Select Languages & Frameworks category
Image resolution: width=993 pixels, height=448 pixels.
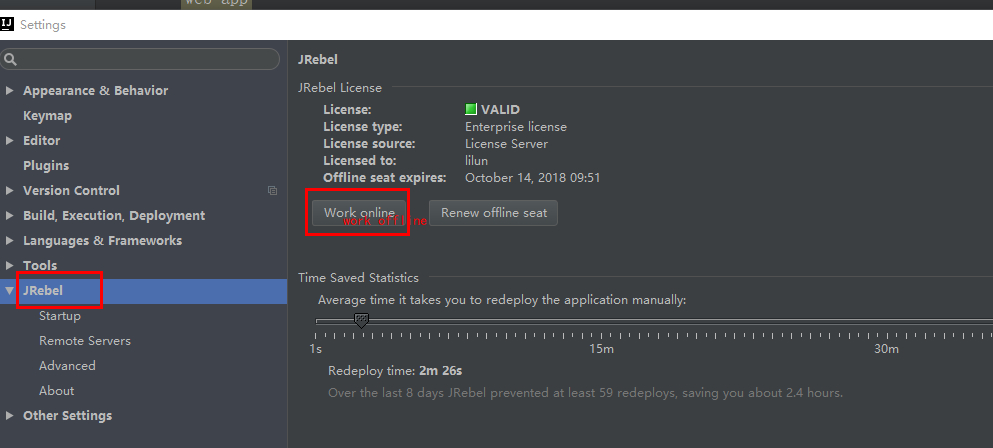tap(103, 241)
